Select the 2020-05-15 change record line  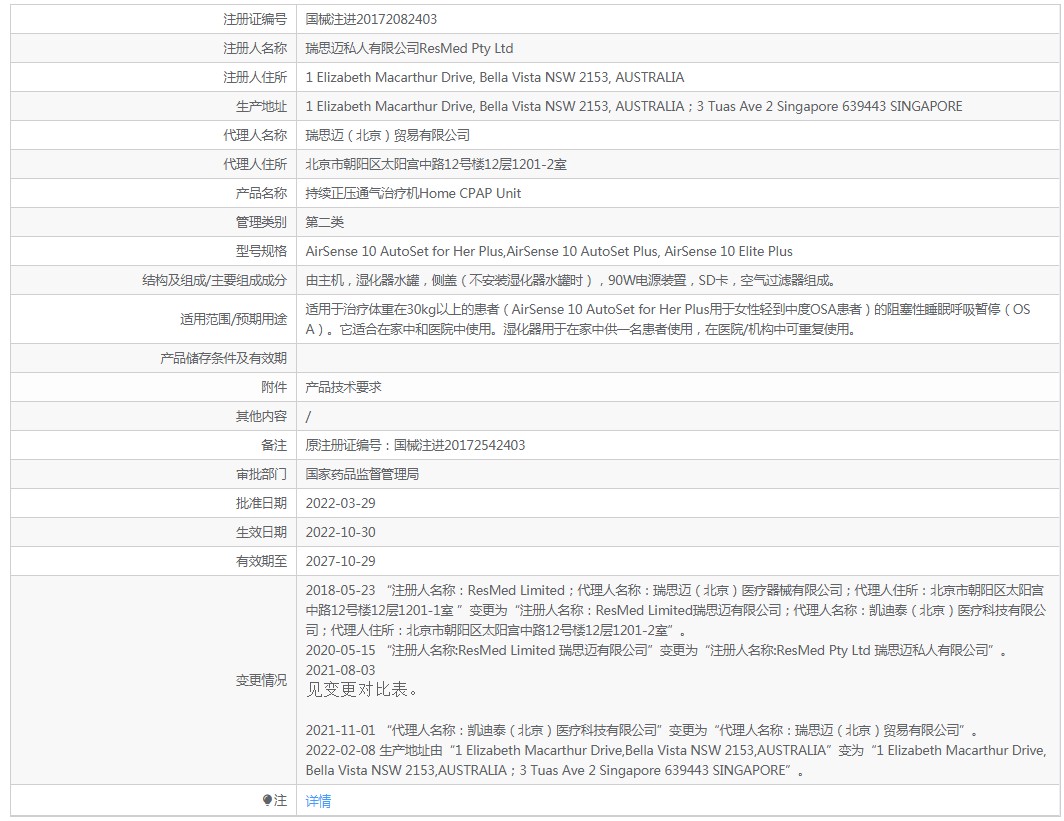[657, 650]
